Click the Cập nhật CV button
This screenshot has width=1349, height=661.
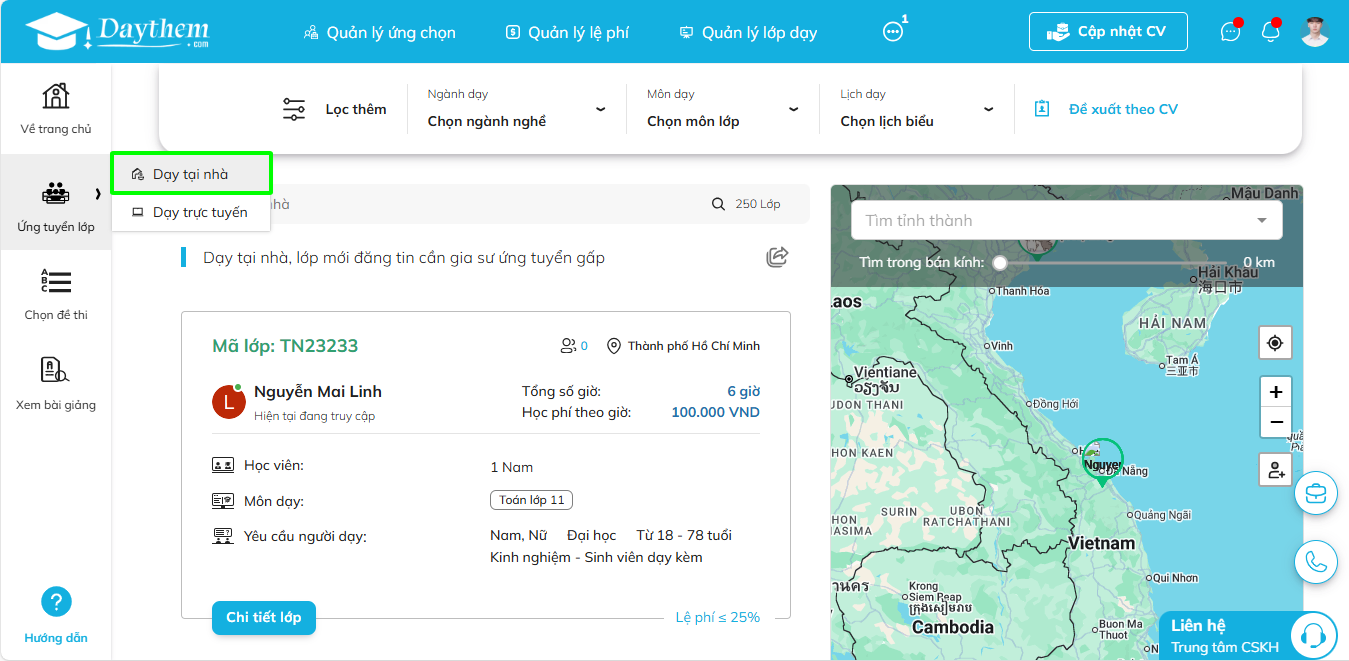1108,31
